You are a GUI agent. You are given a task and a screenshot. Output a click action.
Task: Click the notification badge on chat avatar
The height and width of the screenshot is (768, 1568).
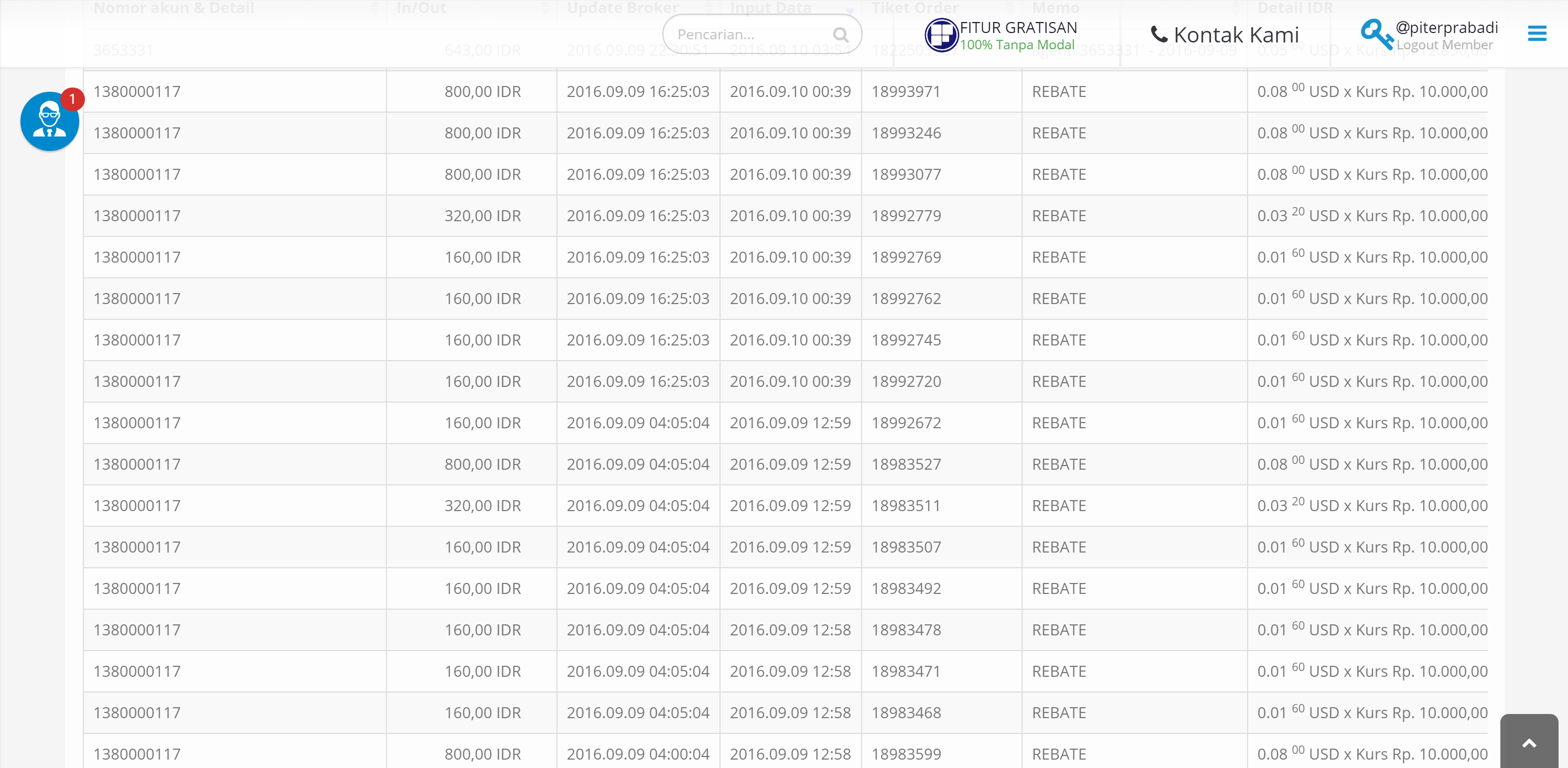[72, 99]
